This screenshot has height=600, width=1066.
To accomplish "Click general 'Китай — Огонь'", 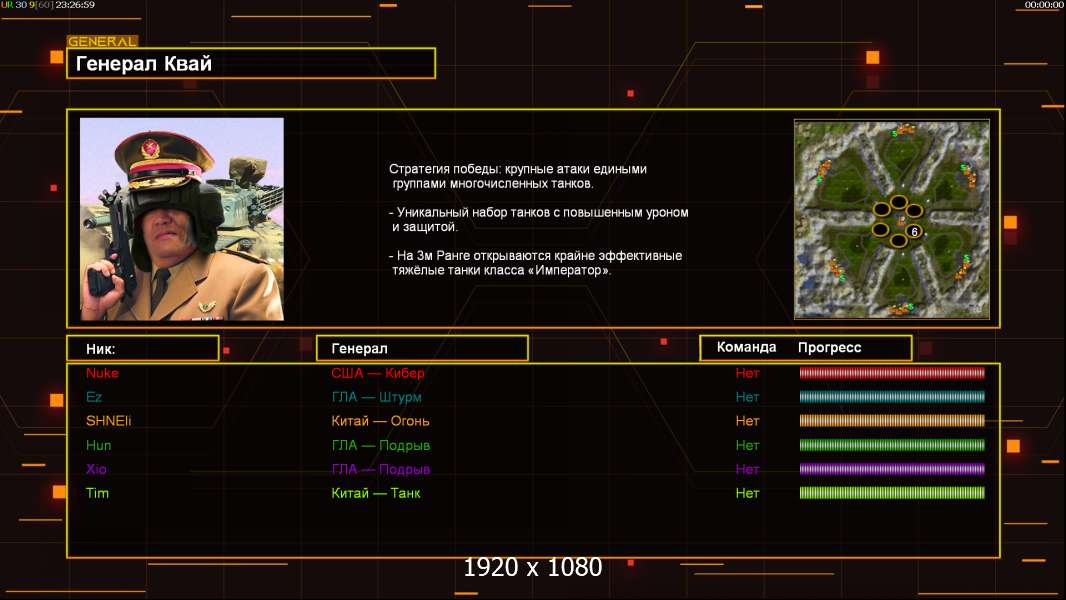I will [380, 421].
